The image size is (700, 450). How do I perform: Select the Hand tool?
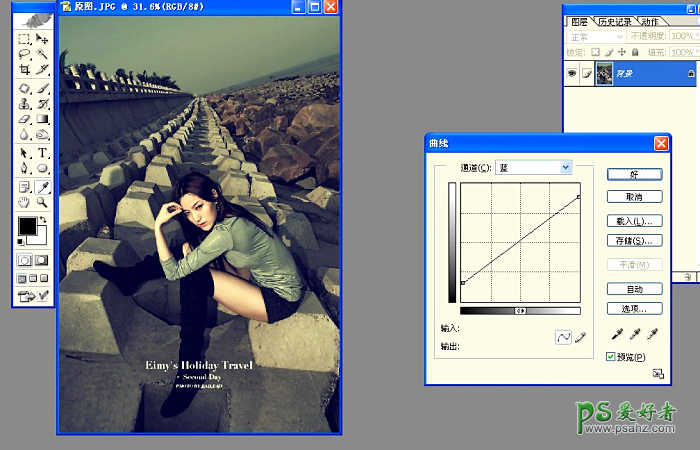tap(25, 202)
